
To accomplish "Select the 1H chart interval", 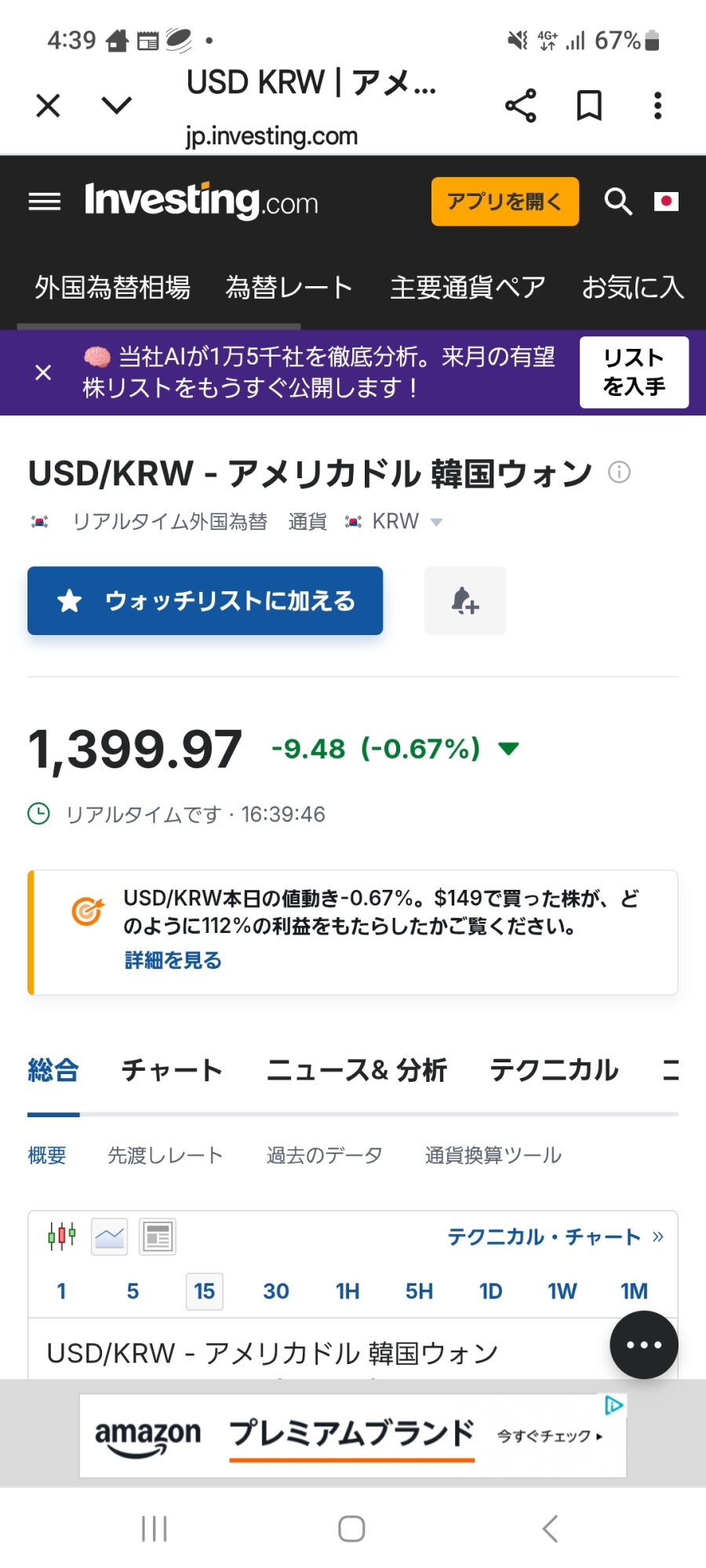I will (348, 1291).
